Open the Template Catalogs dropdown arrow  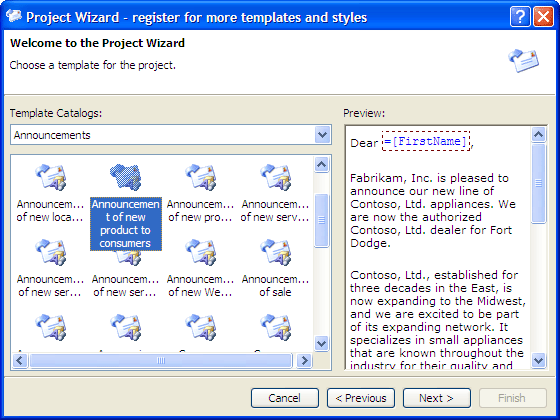(322, 135)
